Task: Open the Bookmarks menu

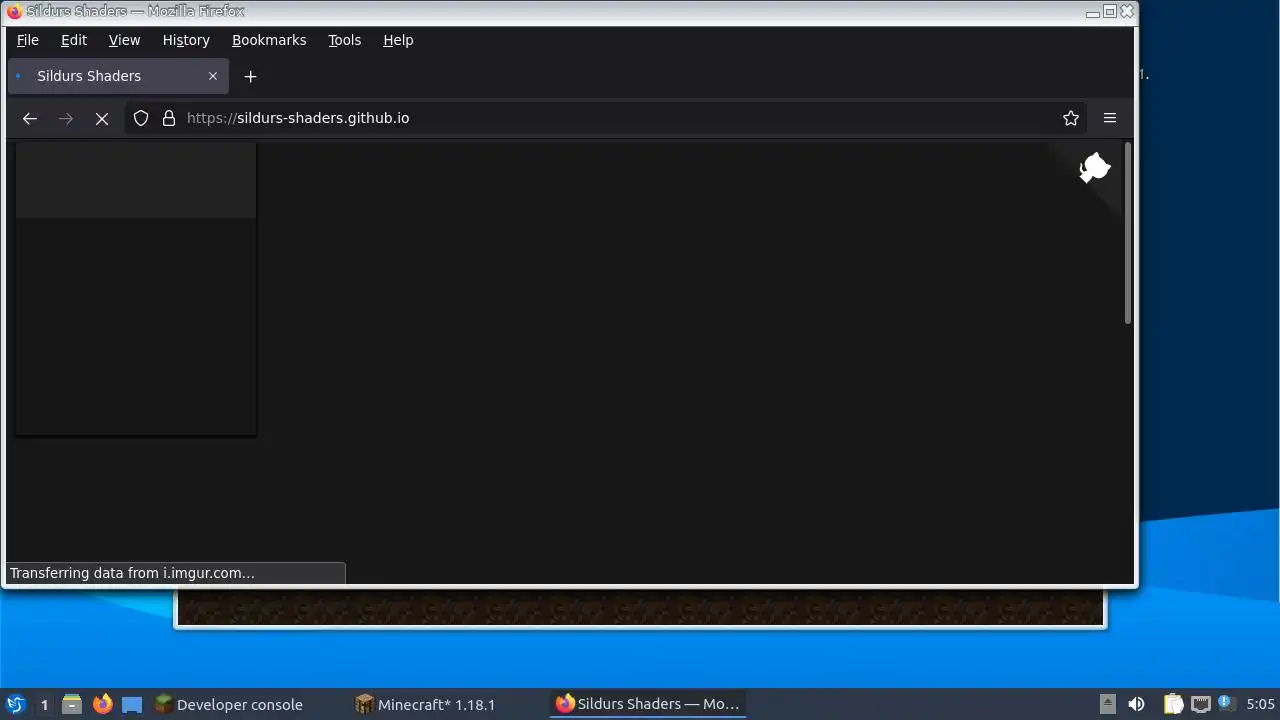Action: pos(269,40)
